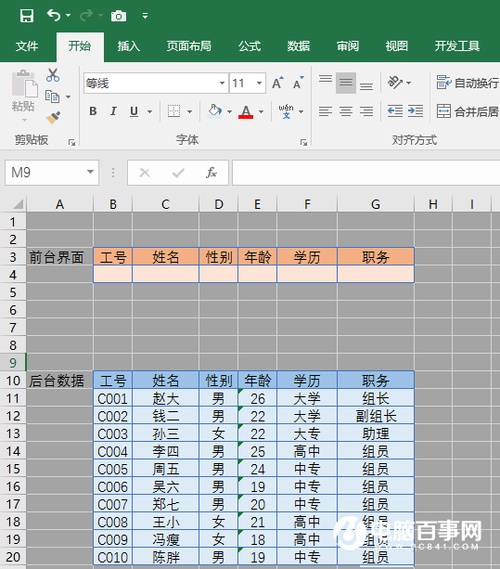Switch to the 视图 tab
The image size is (500, 569).
[396, 46]
